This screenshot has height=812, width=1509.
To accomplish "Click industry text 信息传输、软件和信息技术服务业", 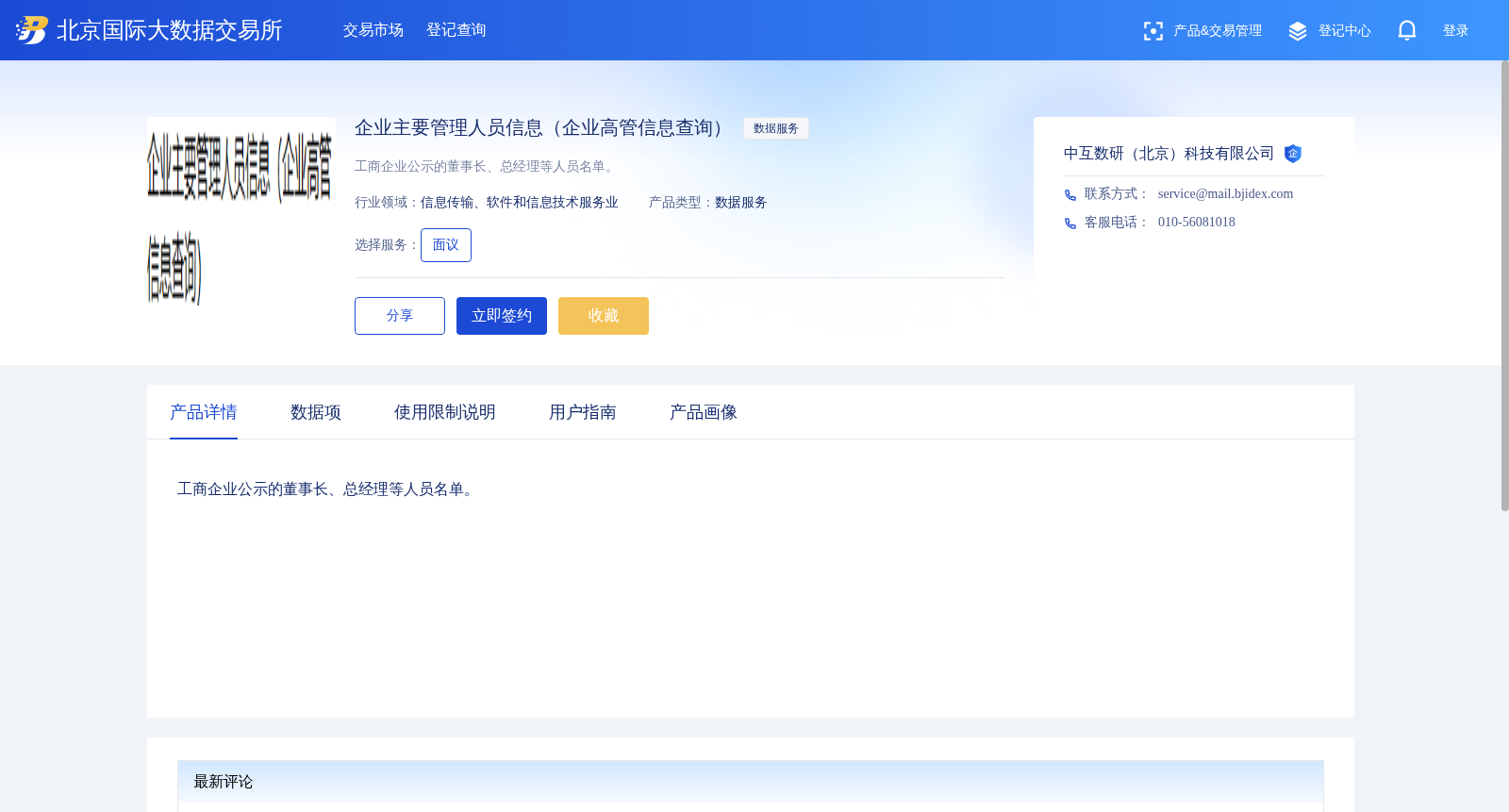I will point(520,203).
